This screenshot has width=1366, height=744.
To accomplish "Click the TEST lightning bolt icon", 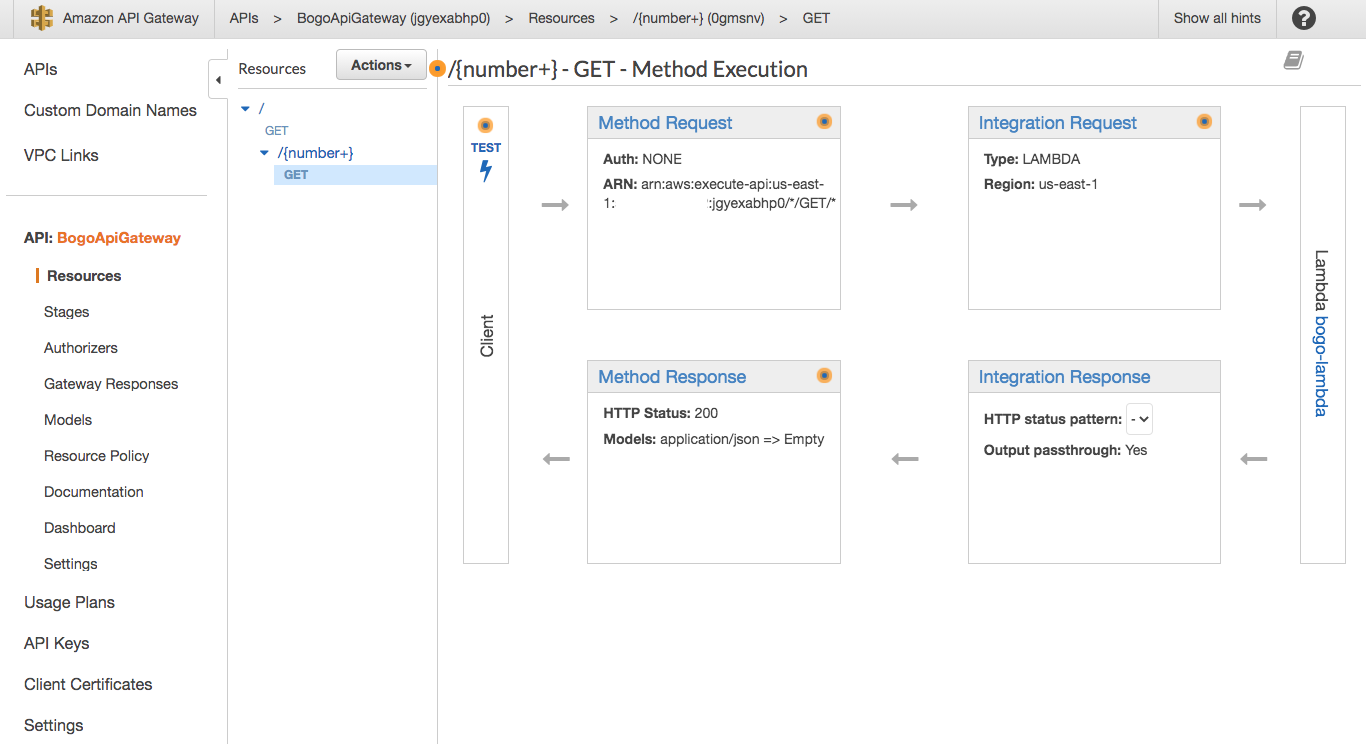I will (x=486, y=171).
